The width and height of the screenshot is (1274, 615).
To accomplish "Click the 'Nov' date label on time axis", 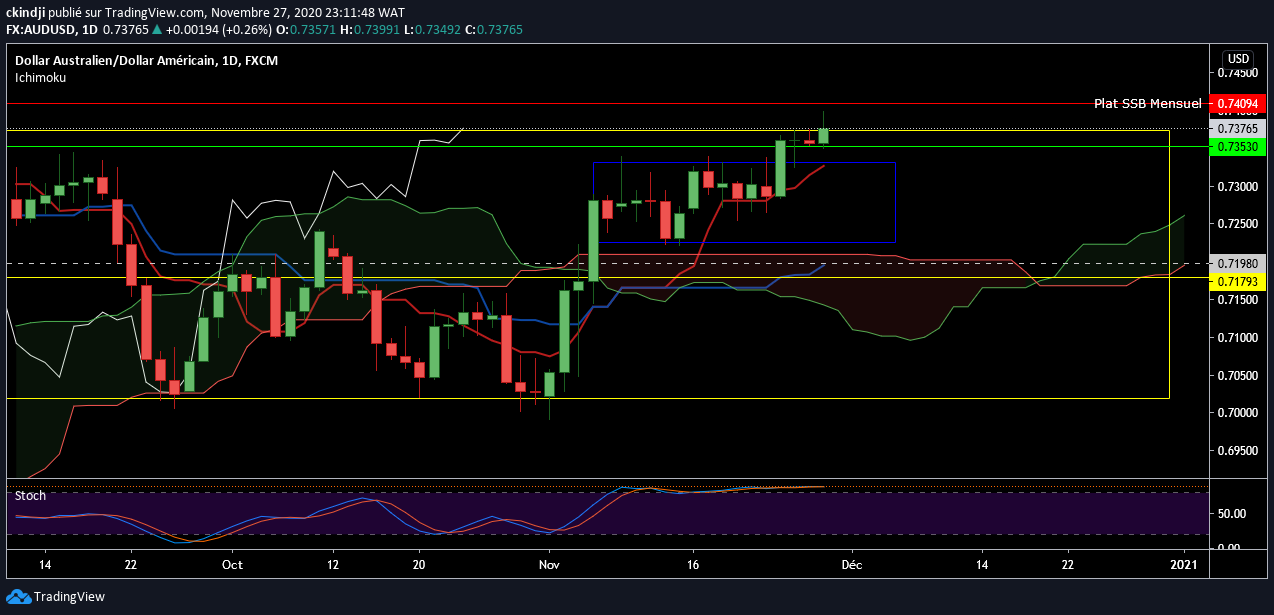I will [549, 565].
